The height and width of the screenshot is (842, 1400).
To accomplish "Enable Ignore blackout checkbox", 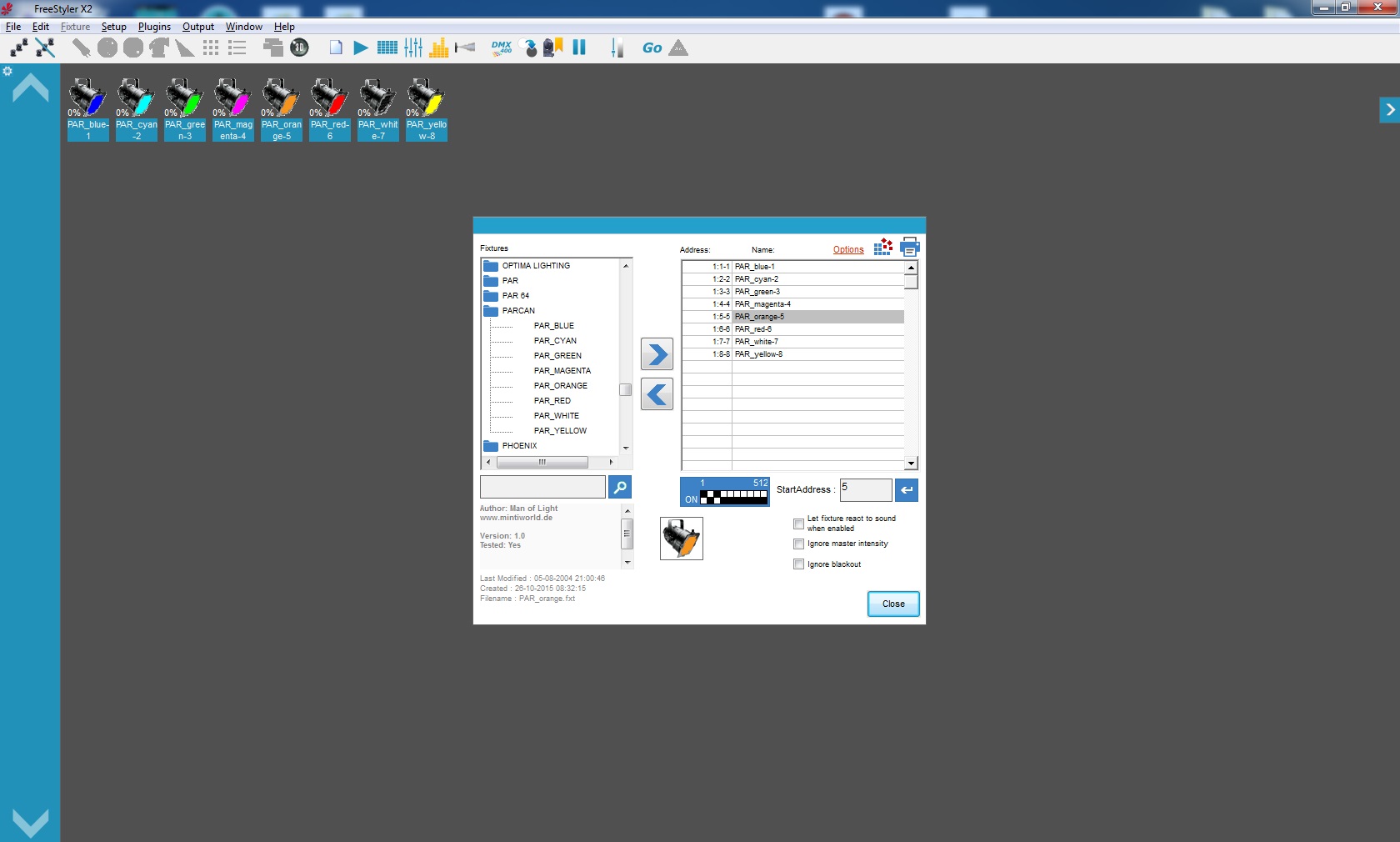I will [x=798, y=564].
